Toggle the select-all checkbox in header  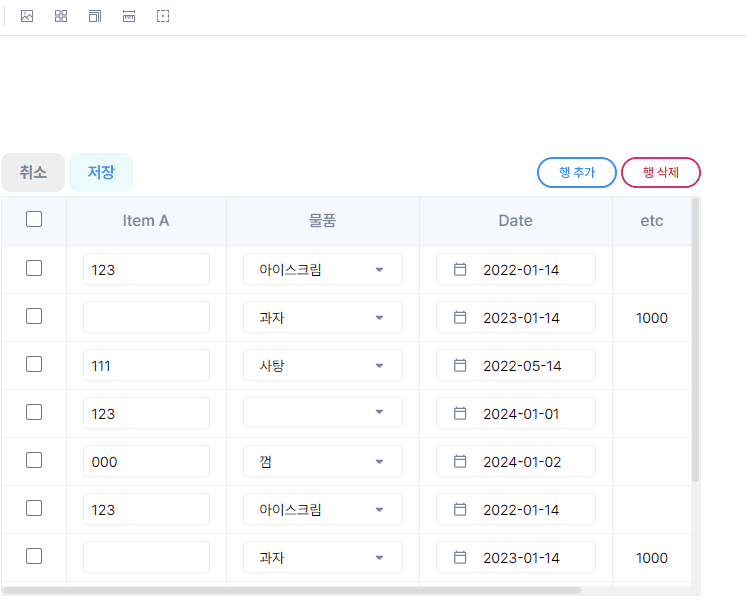[34, 219]
